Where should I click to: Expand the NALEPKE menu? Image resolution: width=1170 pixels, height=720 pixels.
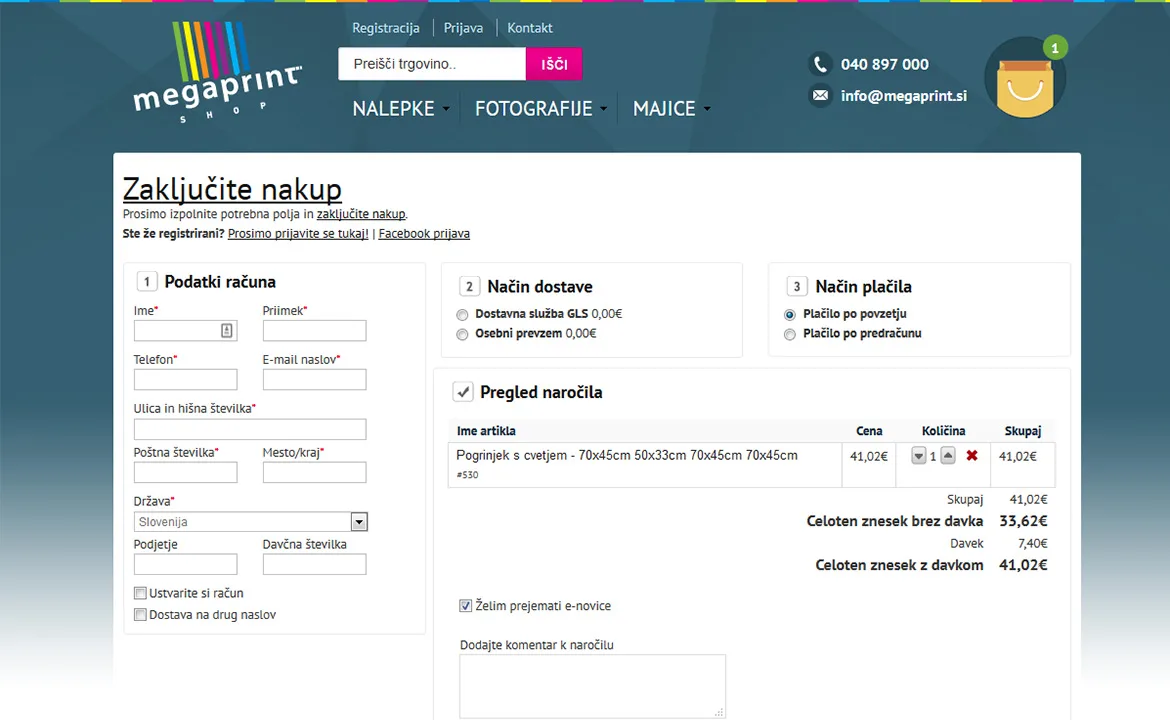point(401,109)
